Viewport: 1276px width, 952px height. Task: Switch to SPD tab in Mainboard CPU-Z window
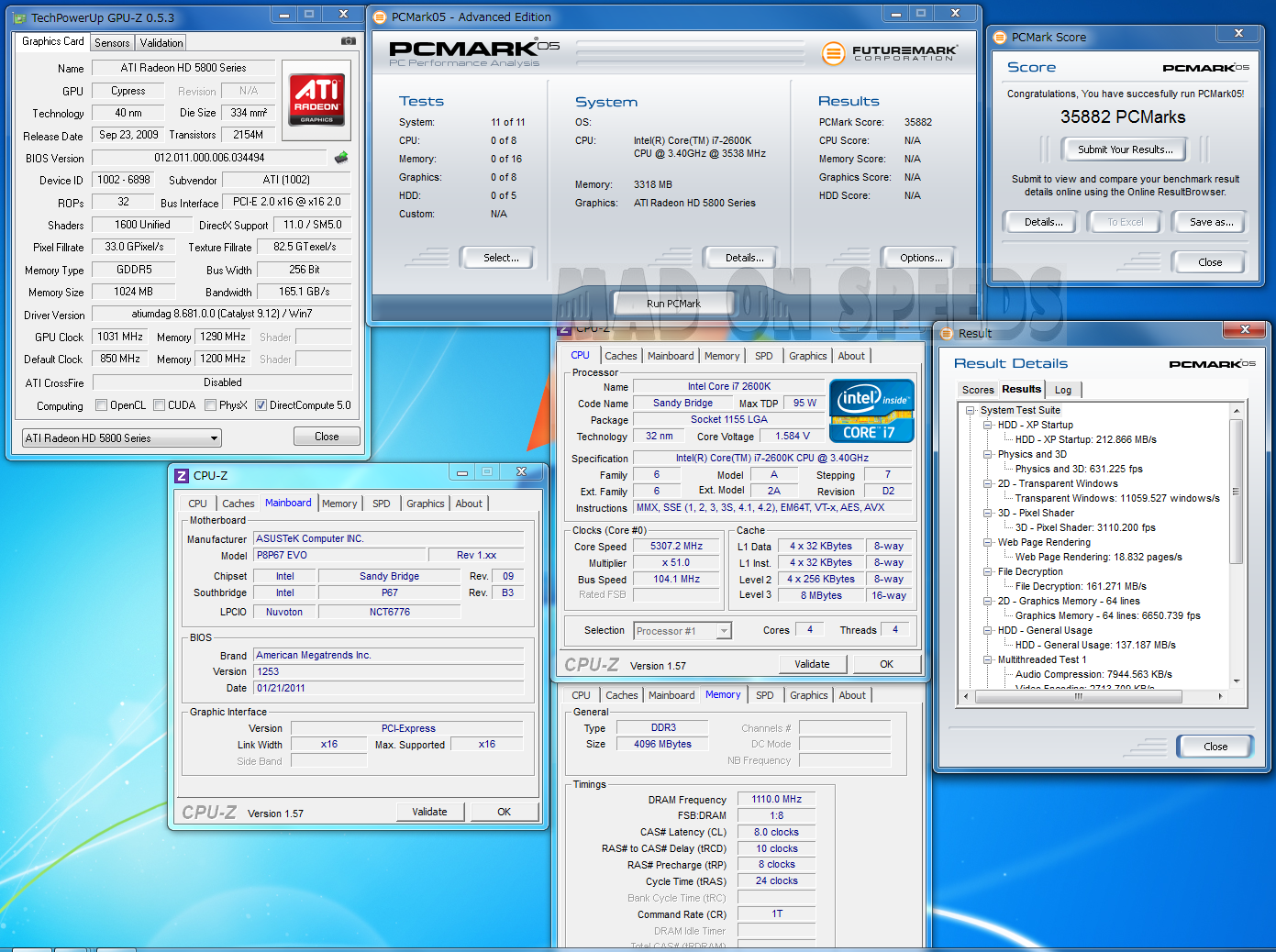(382, 504)
